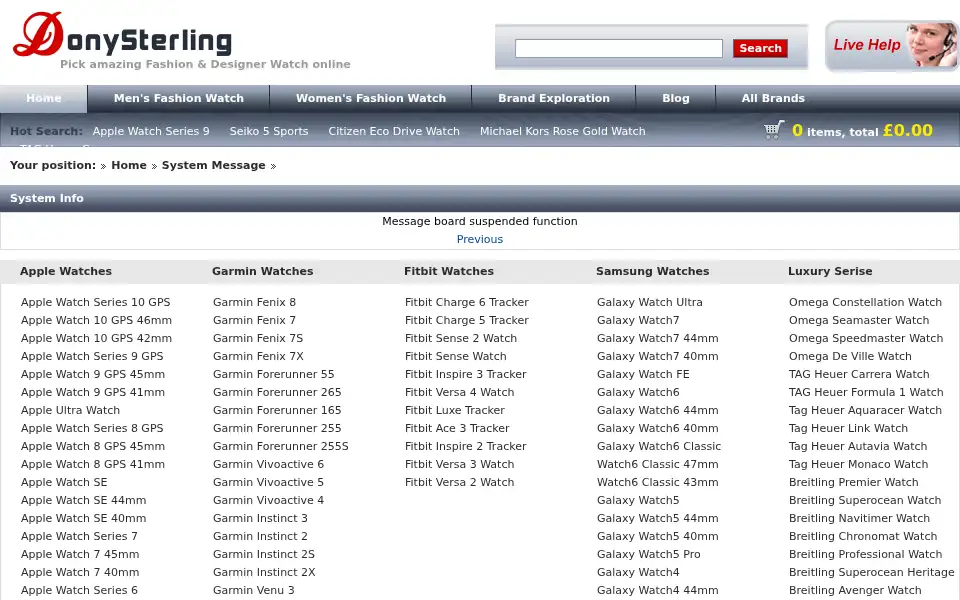Image resolution: width=960 pixels, height=600 pixels.
Task: Open Apple Watches category heading
Action: click(66, 271)
